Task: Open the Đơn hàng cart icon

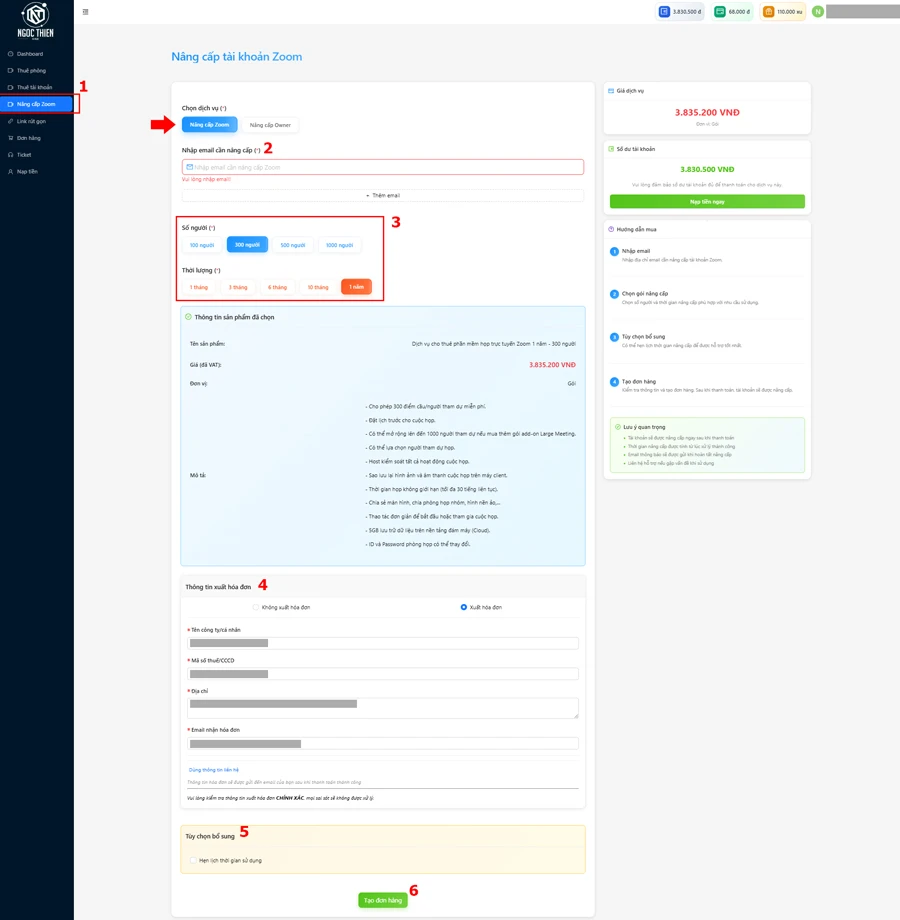Action: [x=11, y=138]
